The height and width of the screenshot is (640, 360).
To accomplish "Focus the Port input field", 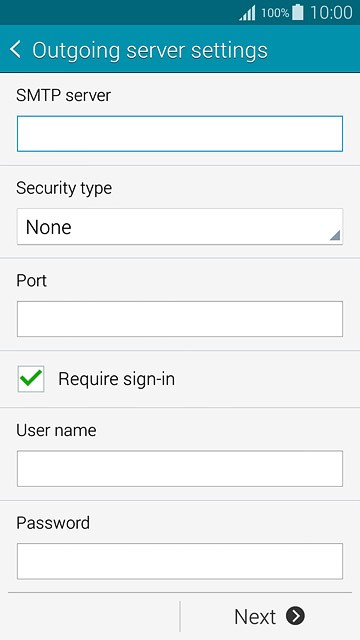I will click(x=180, y=319).
